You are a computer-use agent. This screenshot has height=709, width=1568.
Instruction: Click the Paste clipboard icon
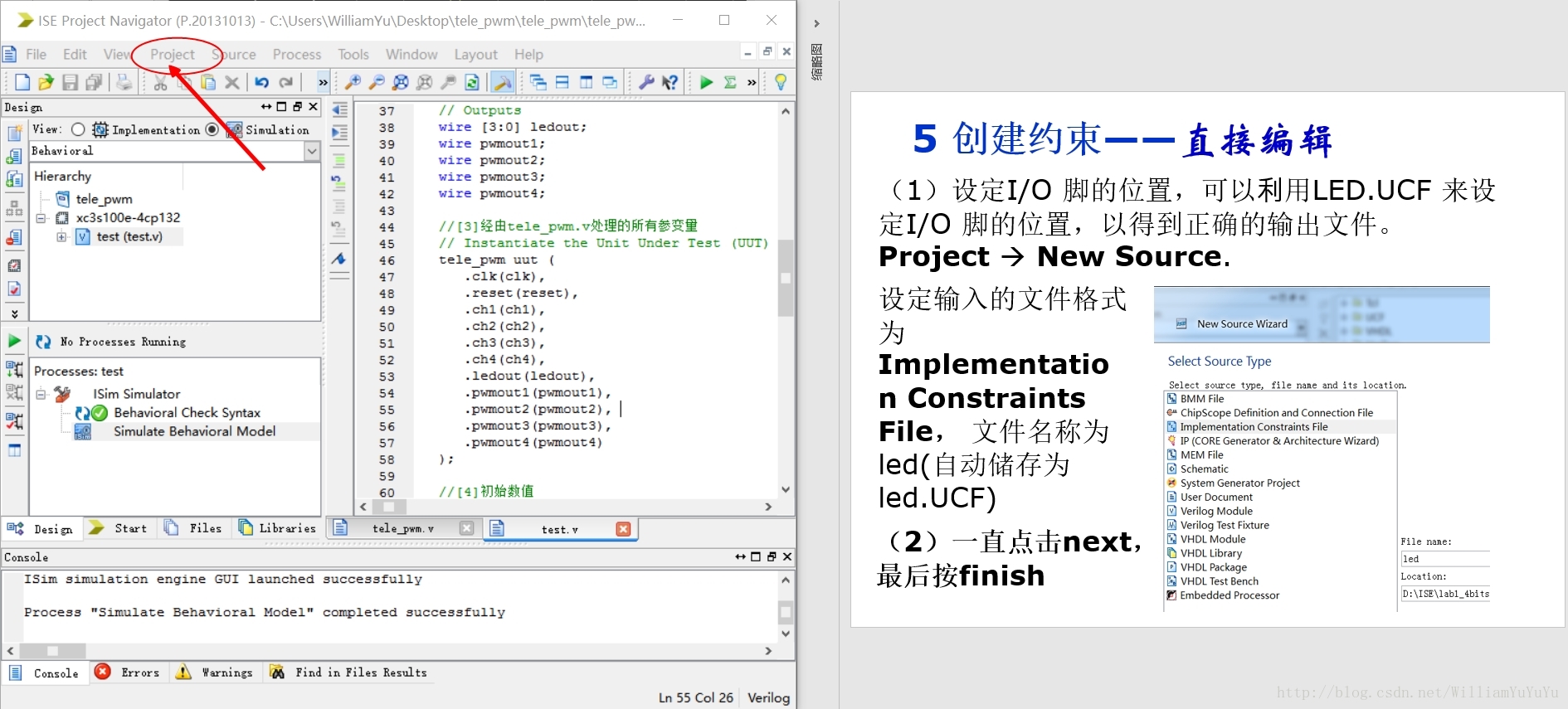point(208,82)
